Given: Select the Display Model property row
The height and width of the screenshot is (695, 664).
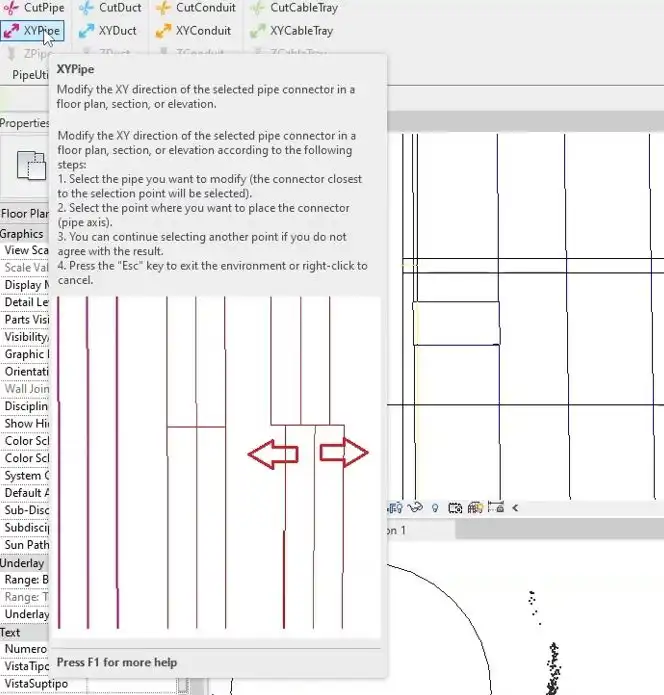Looking at the screenshot, I should click(24, 285).
